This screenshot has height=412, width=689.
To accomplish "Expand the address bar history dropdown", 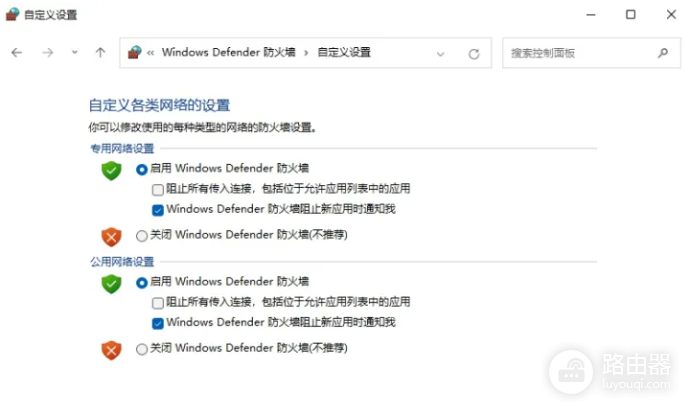I will coord(440,54).
